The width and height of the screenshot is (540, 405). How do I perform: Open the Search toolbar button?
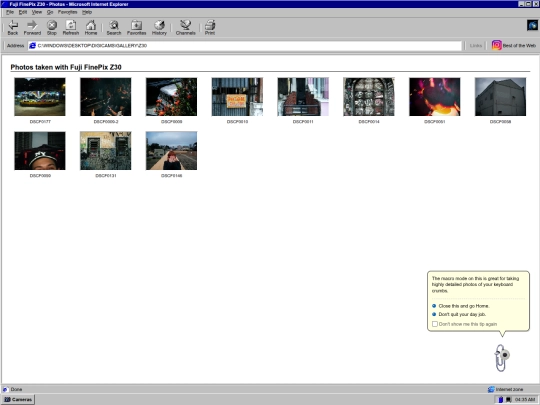pos(114,27)
